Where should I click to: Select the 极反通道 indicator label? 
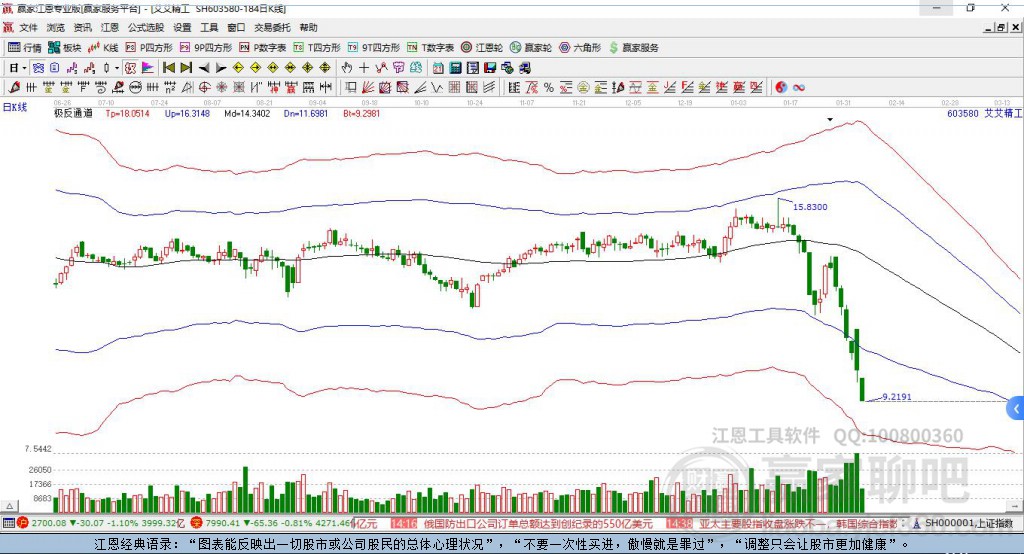73,113
